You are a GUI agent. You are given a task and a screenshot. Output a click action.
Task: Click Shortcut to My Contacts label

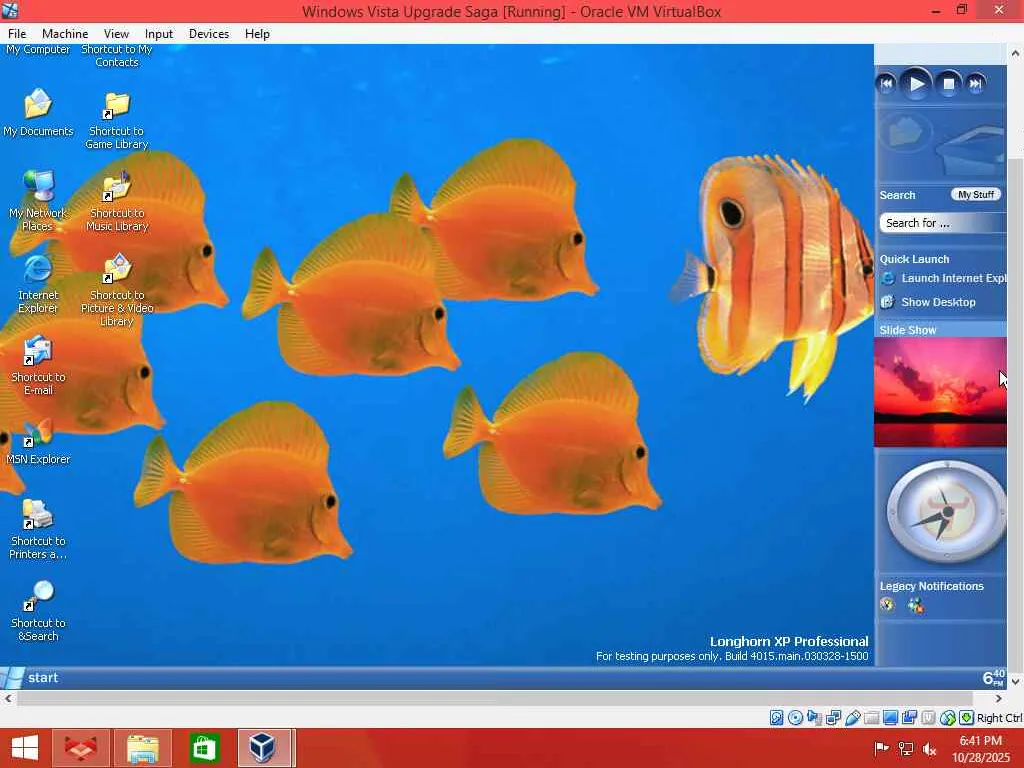(x=117, y=56)
